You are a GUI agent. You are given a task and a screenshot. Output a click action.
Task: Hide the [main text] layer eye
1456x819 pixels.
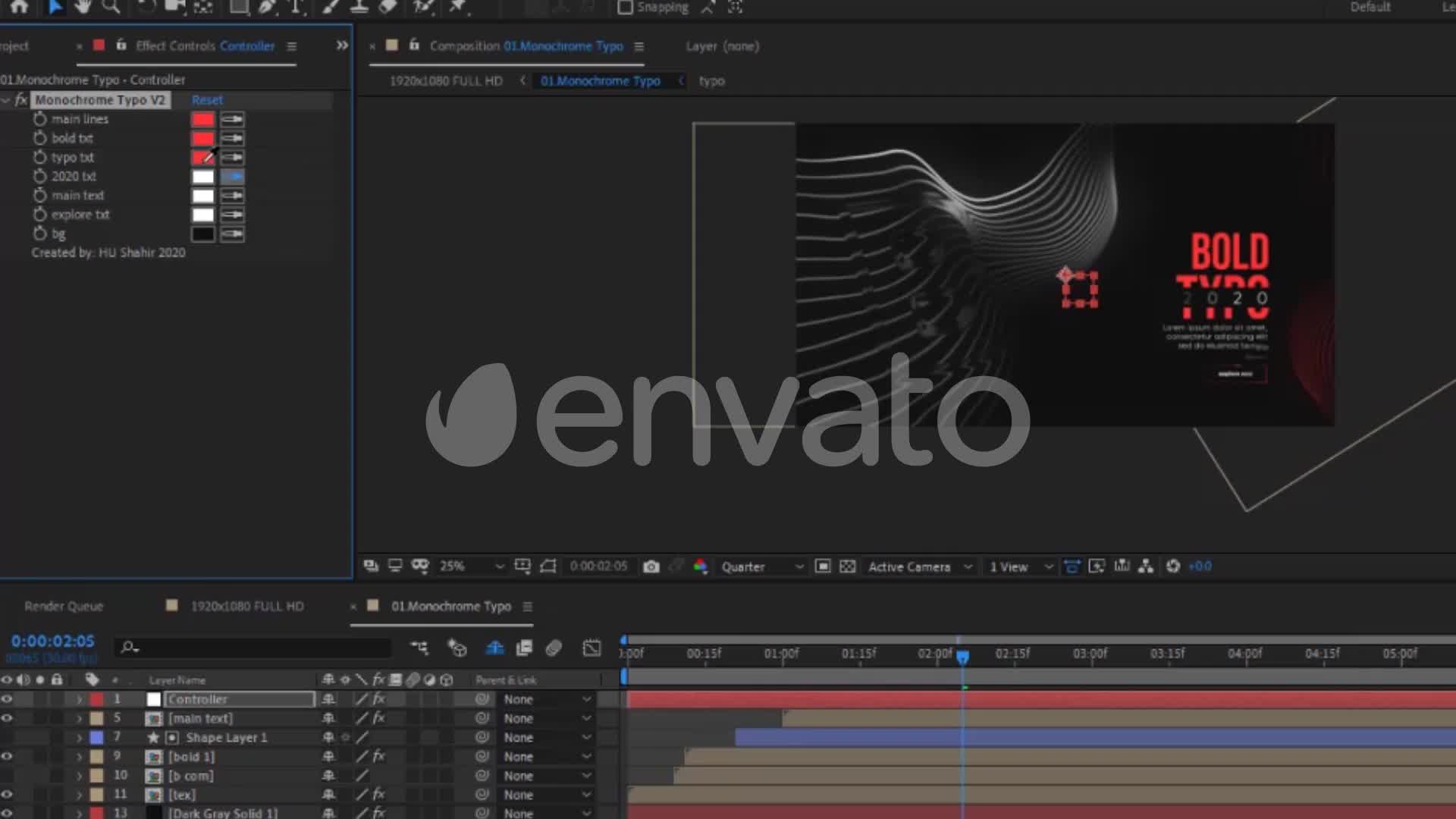tap(7, 718)
